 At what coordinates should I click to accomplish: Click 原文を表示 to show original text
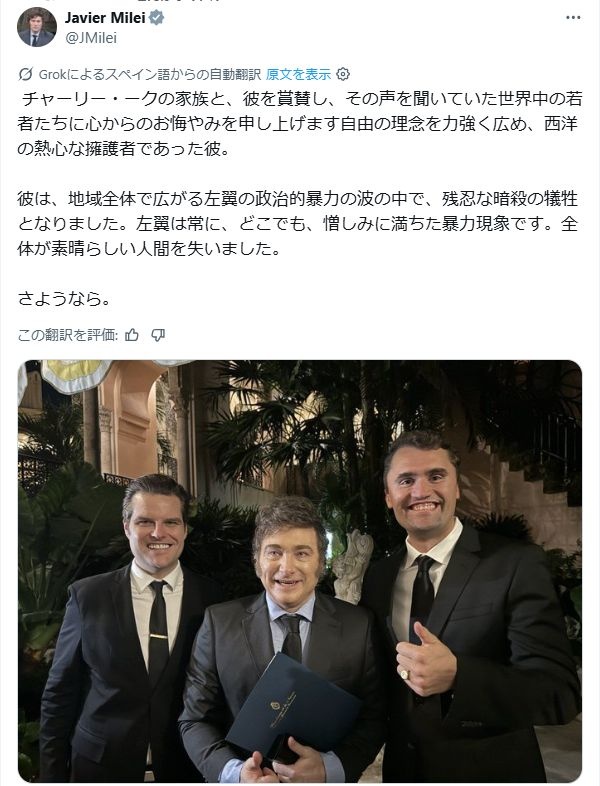coord(298,74)
